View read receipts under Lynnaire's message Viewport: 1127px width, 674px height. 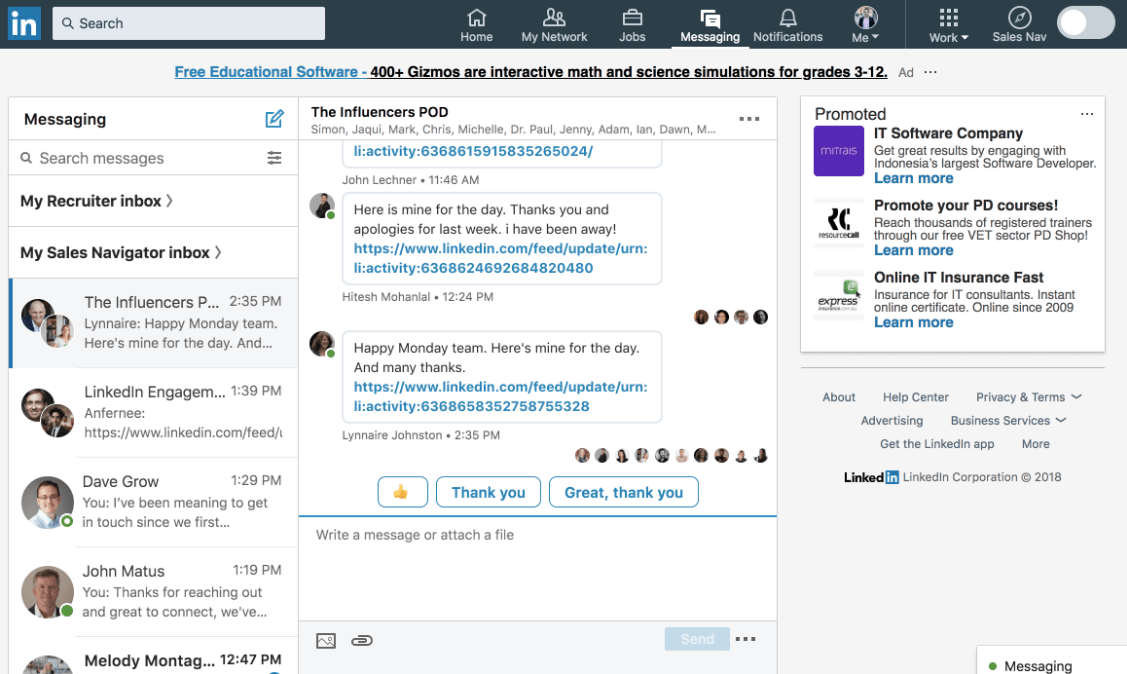point(671,455)
